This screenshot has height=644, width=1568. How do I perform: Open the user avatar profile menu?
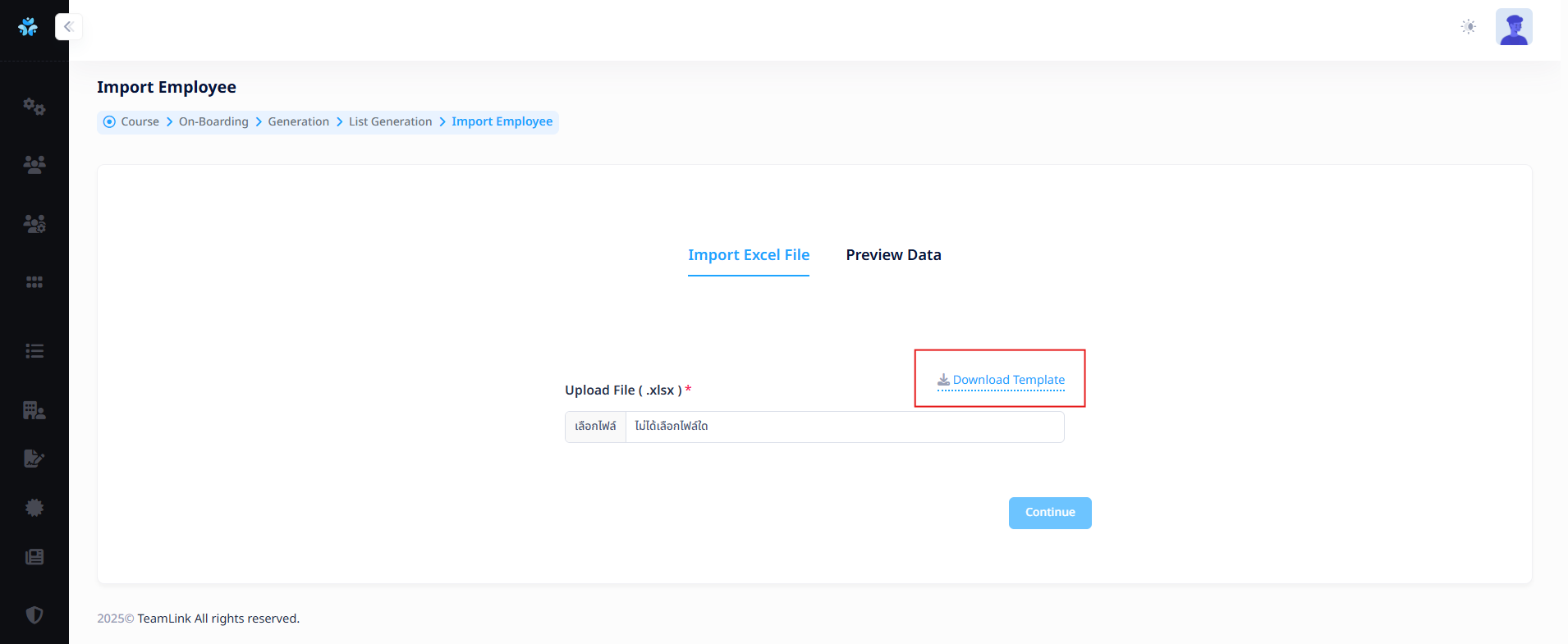pyautogui.click(x=1514, y=27)
